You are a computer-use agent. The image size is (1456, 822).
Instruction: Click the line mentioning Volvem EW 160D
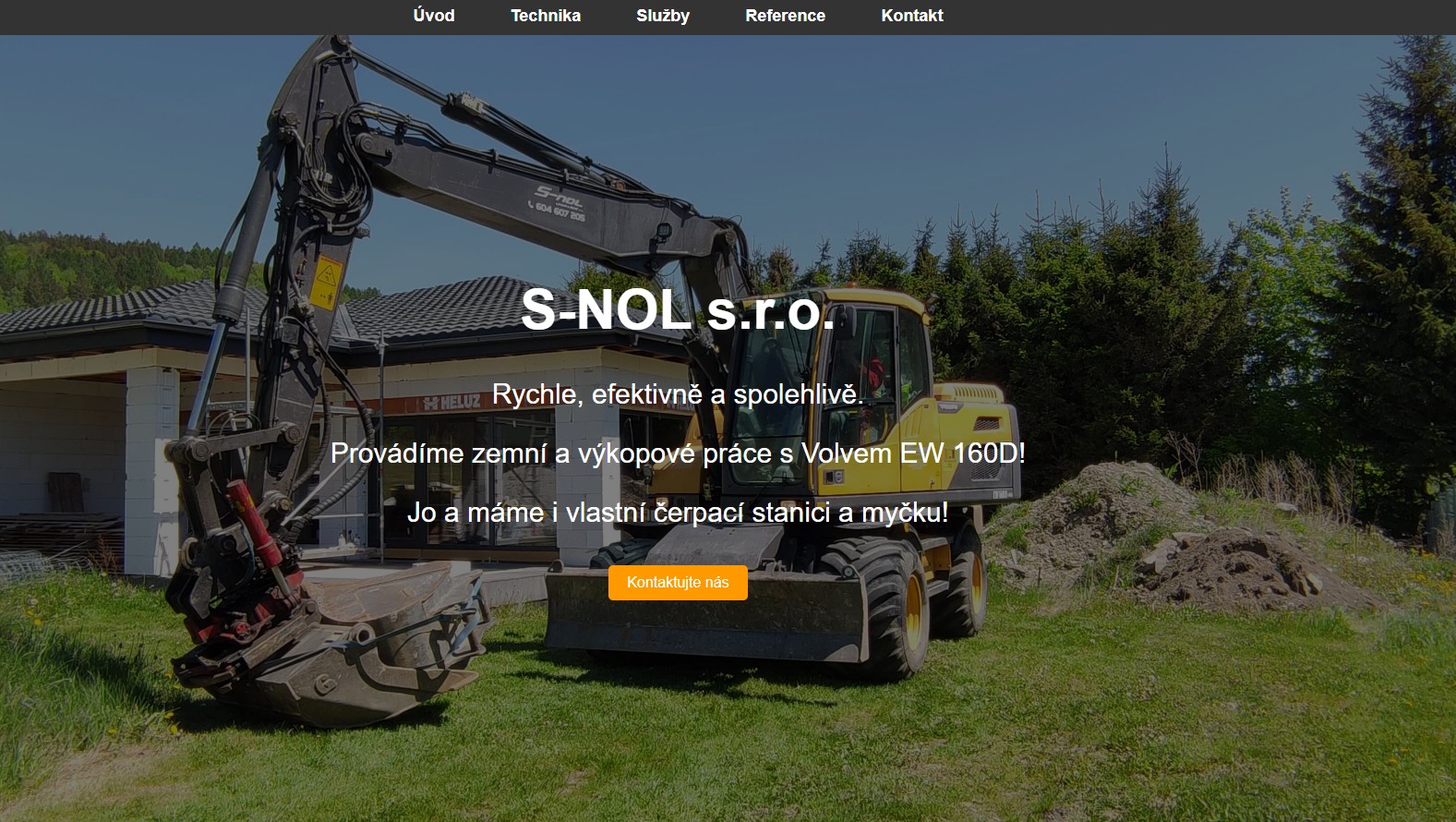coord(678,453)
